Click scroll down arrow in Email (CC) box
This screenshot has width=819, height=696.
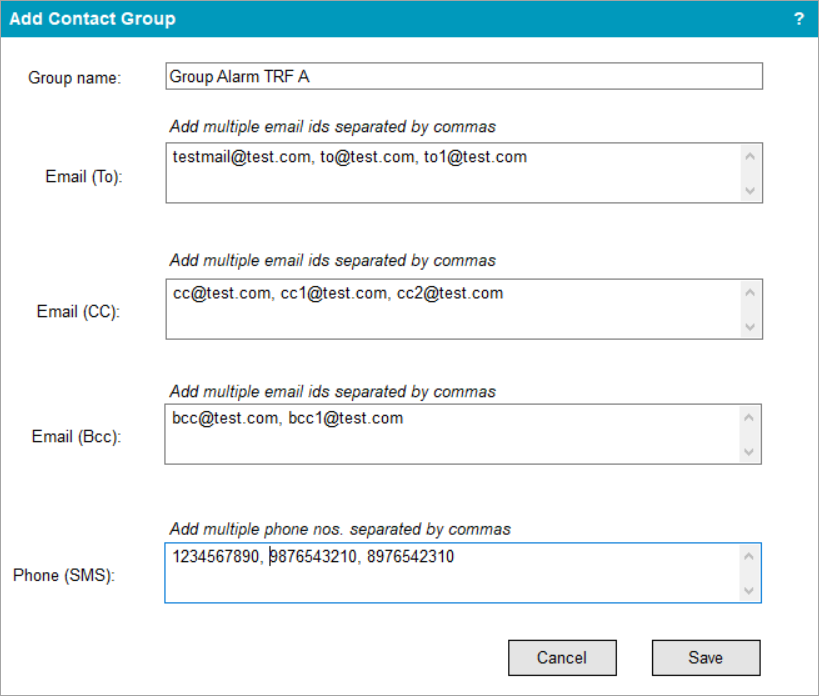click(x=750, y=327)
